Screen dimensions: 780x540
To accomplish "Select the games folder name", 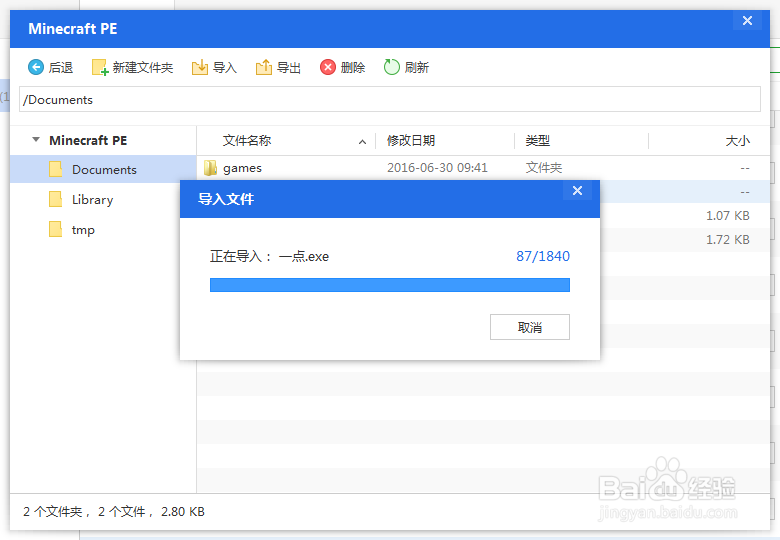I will tap(242, 168).
